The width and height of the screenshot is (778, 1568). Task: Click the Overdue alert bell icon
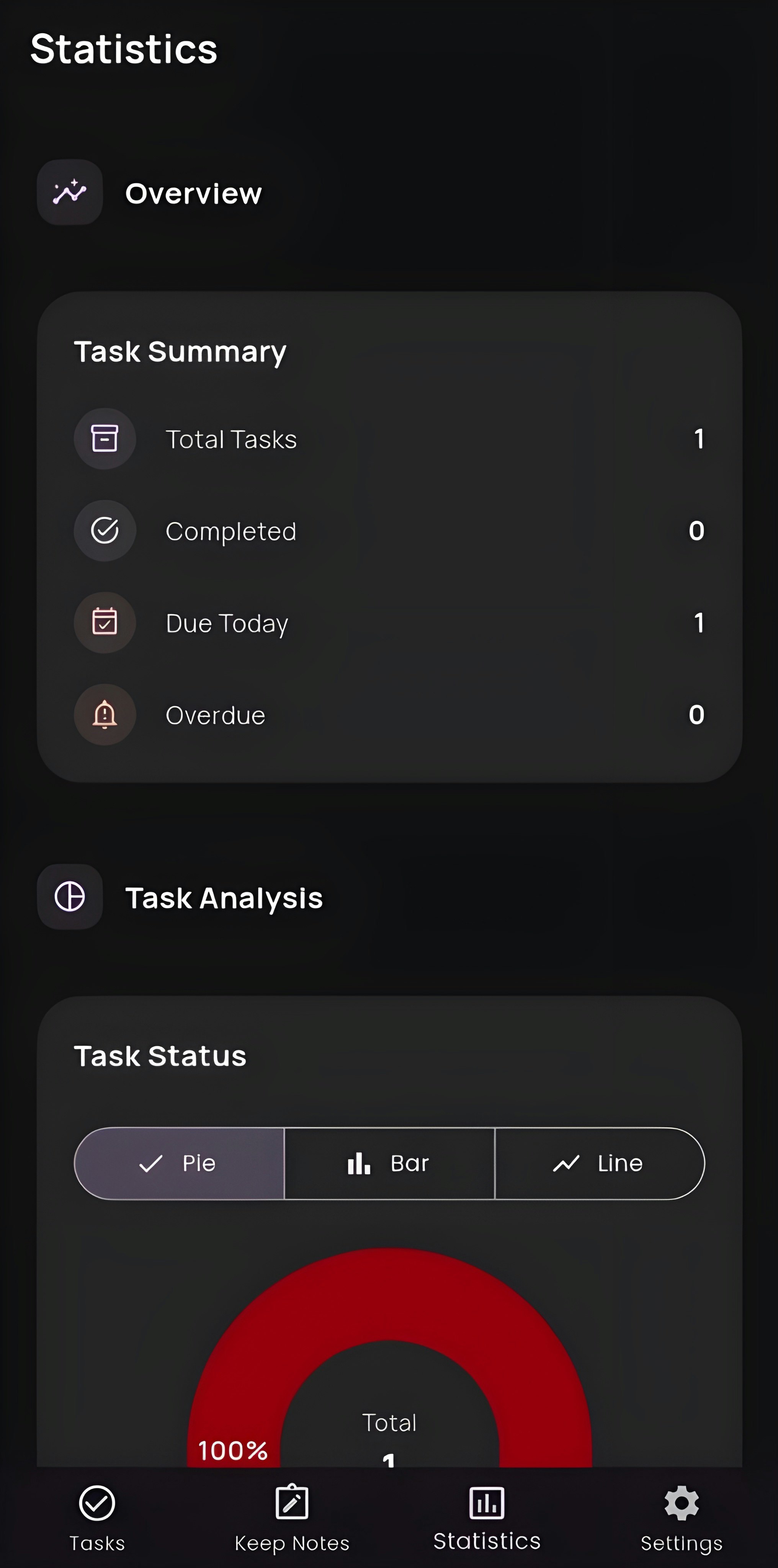pos(104,715)
